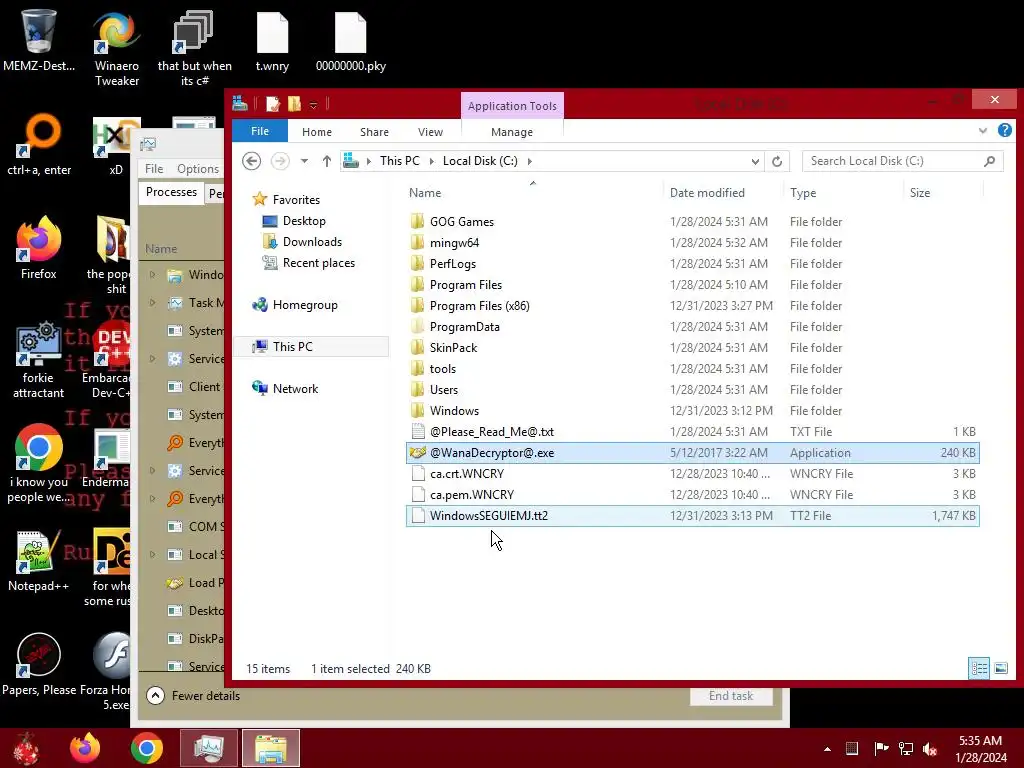Click the Firefox taskbar icon
The width and height of the screenshot is (1024, 768).
[85, 748]
